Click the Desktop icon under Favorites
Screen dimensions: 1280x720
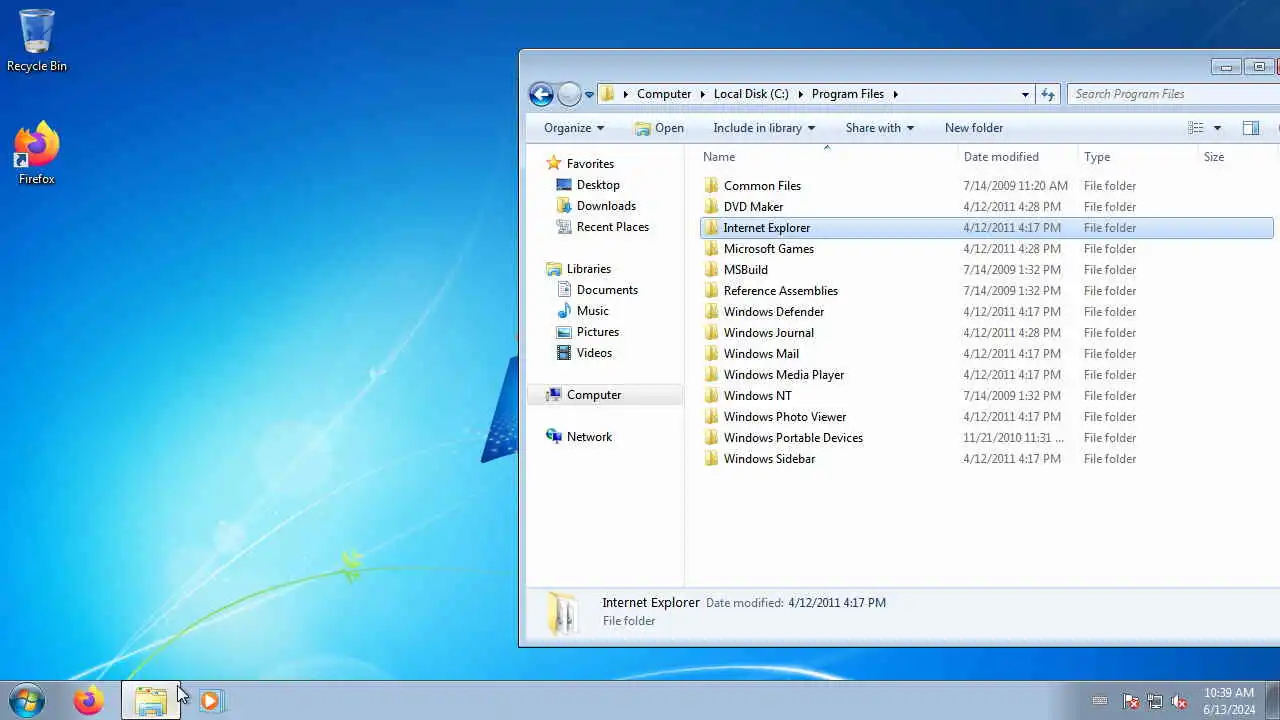point(564,185)
